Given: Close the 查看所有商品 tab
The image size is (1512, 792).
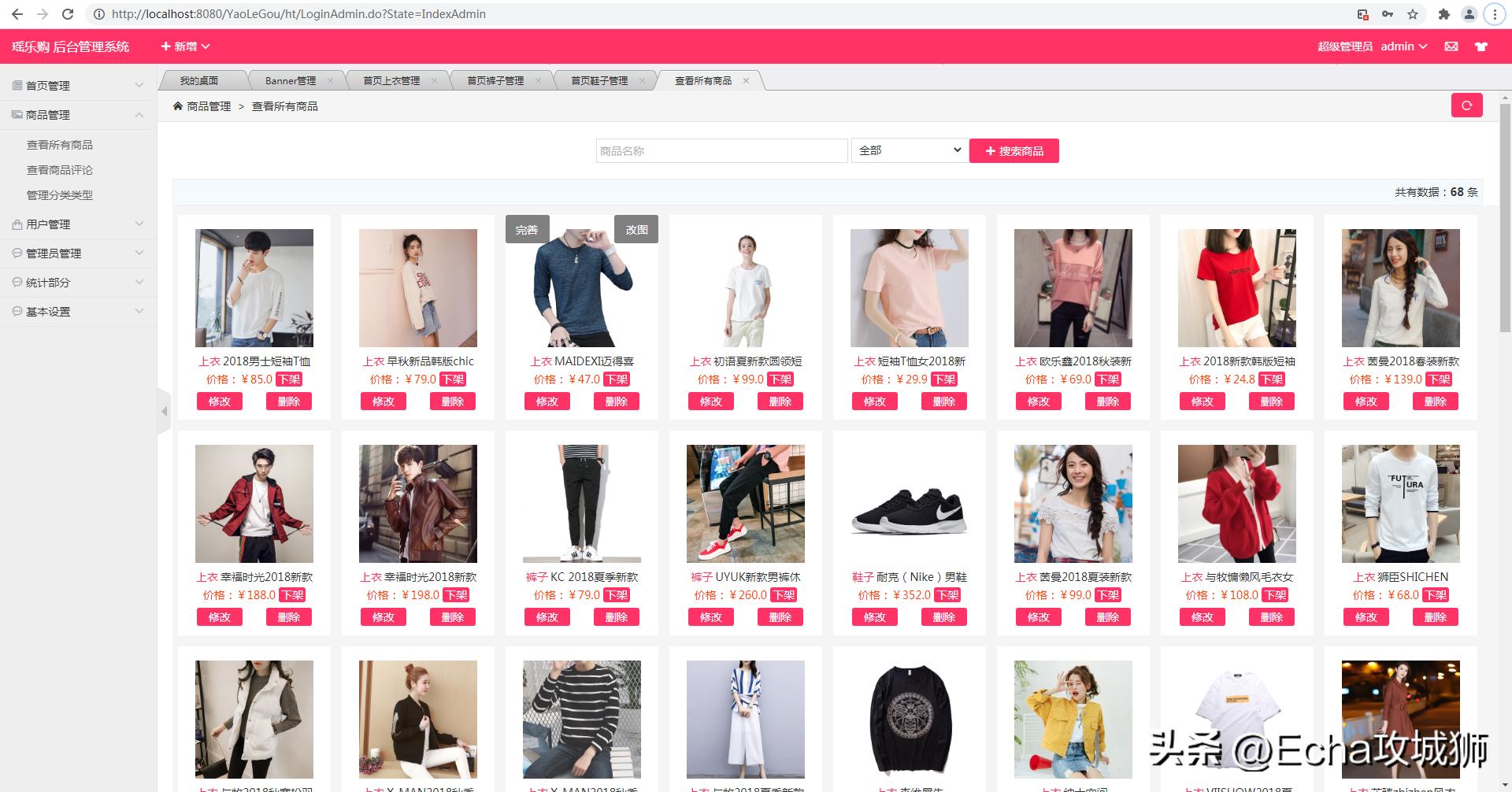Looking at the screenshot, I should click(745, 80).
